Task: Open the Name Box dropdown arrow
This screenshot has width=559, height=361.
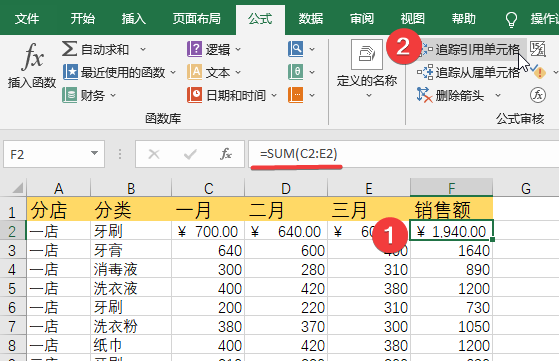Action: [94, 153]
